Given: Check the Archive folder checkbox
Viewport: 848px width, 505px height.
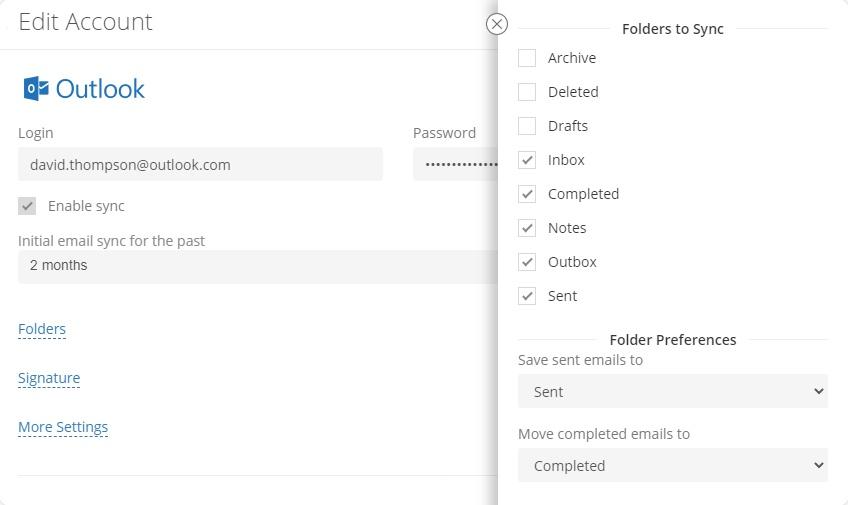Looking at the screenshot, I should [x=527, y=58].
